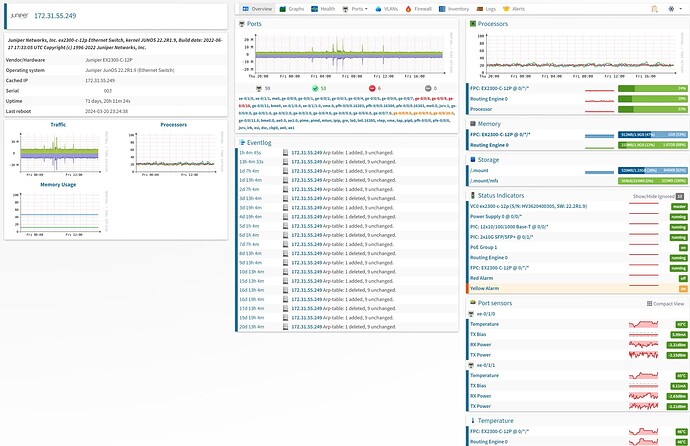Click the xe-0/1/1 RX Power sensor row
The height and width of the screenshot is (446, 690).
[x=577, y=396]
